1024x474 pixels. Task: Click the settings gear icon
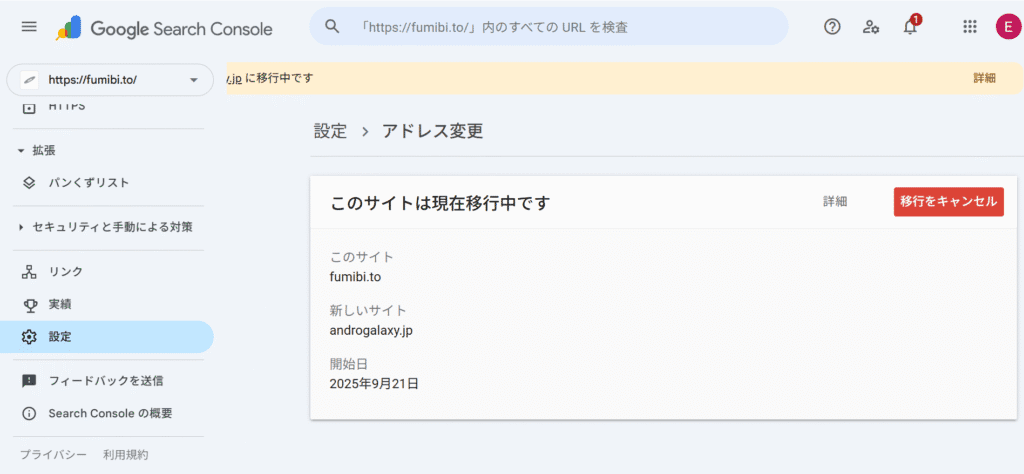point(29,337)
